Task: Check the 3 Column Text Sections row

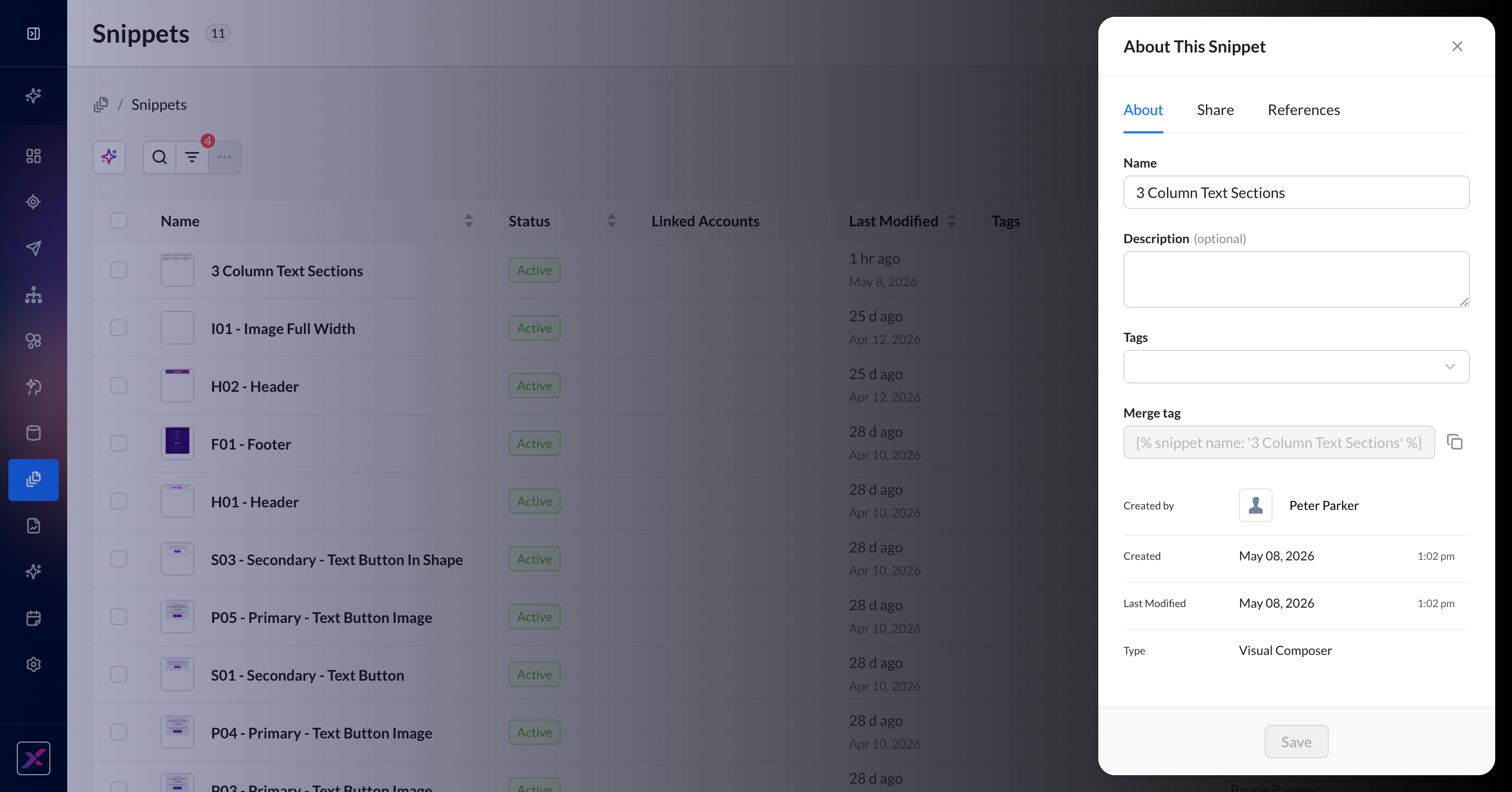Action: (119, 270)
